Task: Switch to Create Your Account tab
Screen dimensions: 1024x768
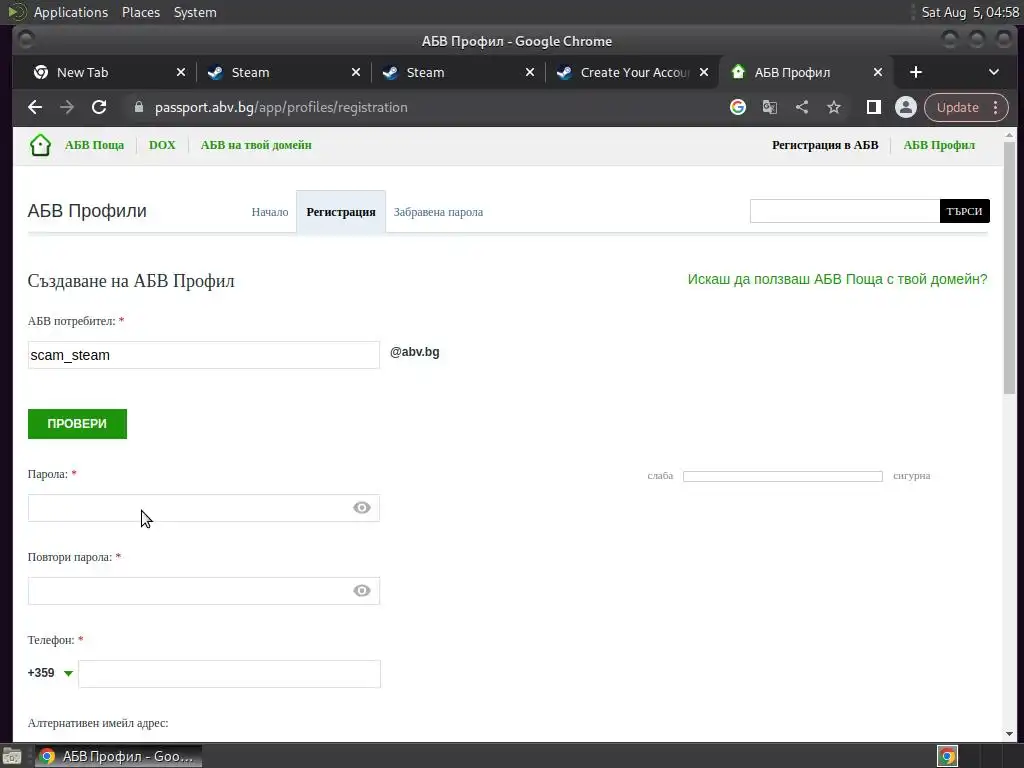Action: tap(630, 72)
